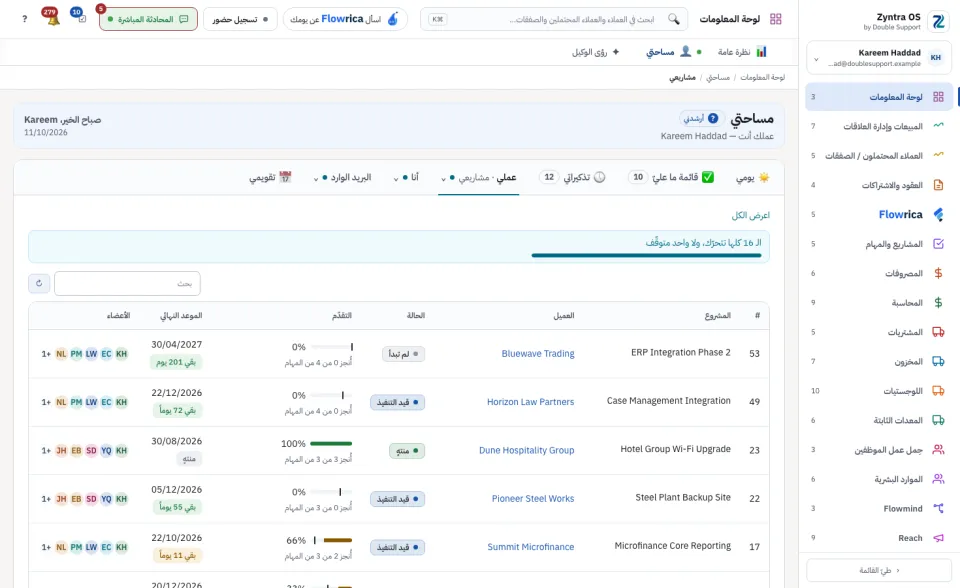
Task: Click Case Management Integration project name
Action: (669, 401)
